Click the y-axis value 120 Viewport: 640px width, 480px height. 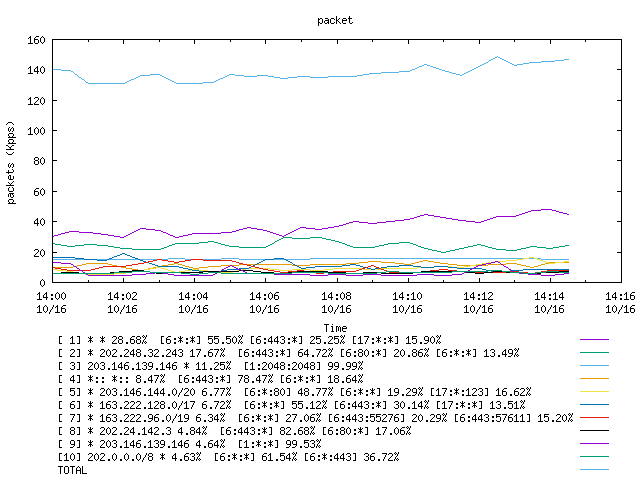click(36, 101)
